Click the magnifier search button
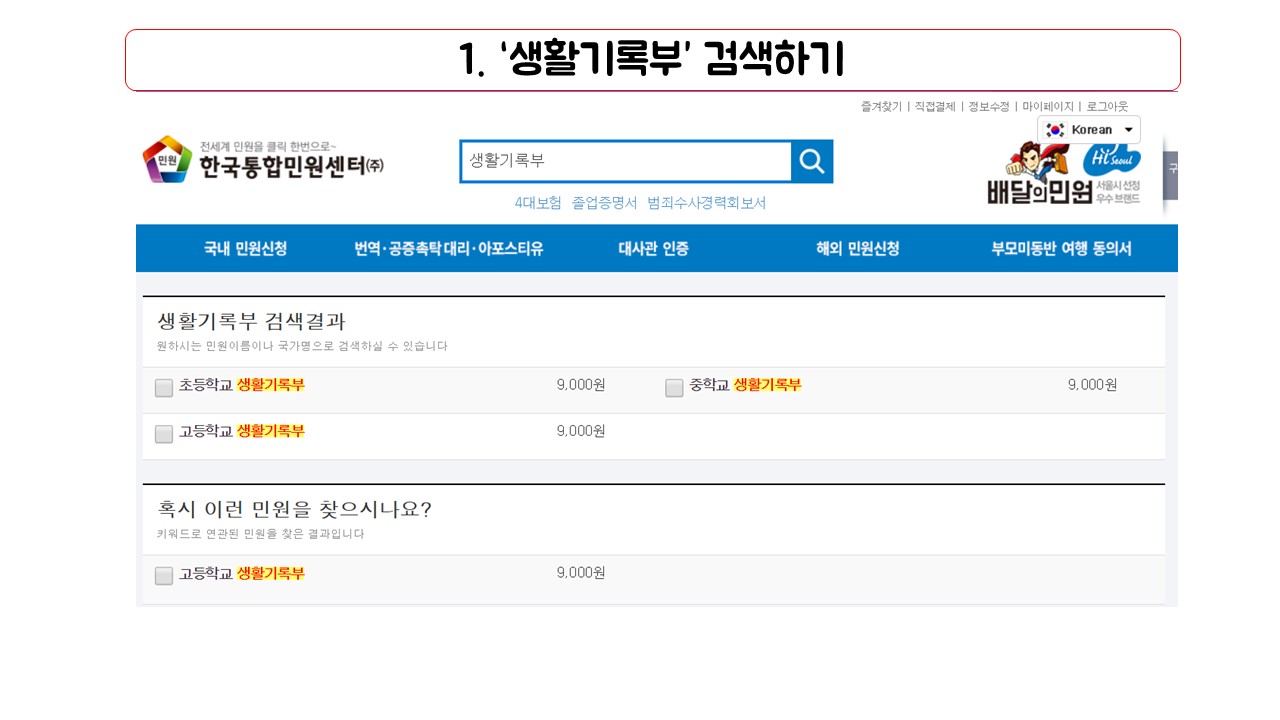This screenshot has width=1280, height=720. (x=812, y=161)
